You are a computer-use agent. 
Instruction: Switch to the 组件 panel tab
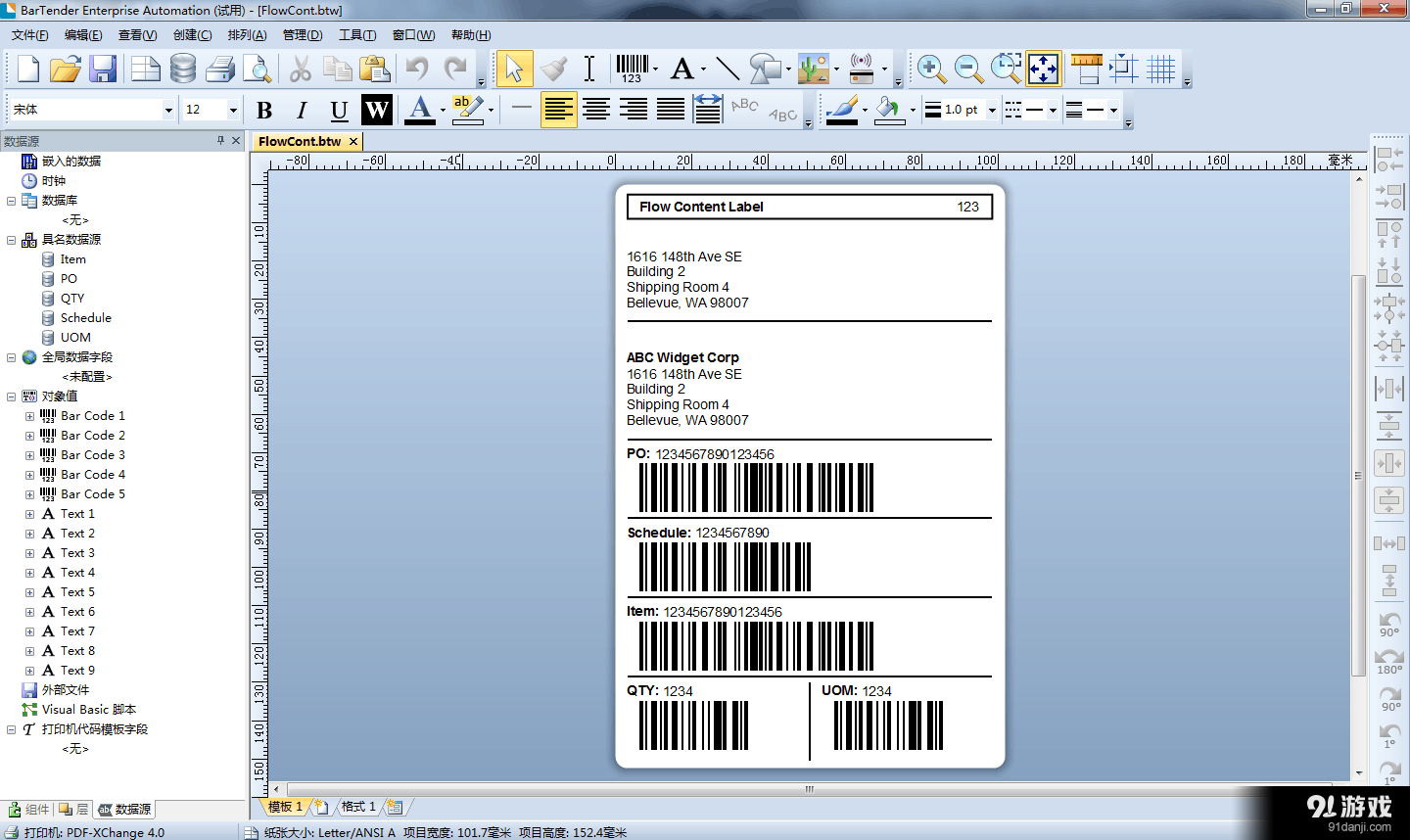click(28, 810)
